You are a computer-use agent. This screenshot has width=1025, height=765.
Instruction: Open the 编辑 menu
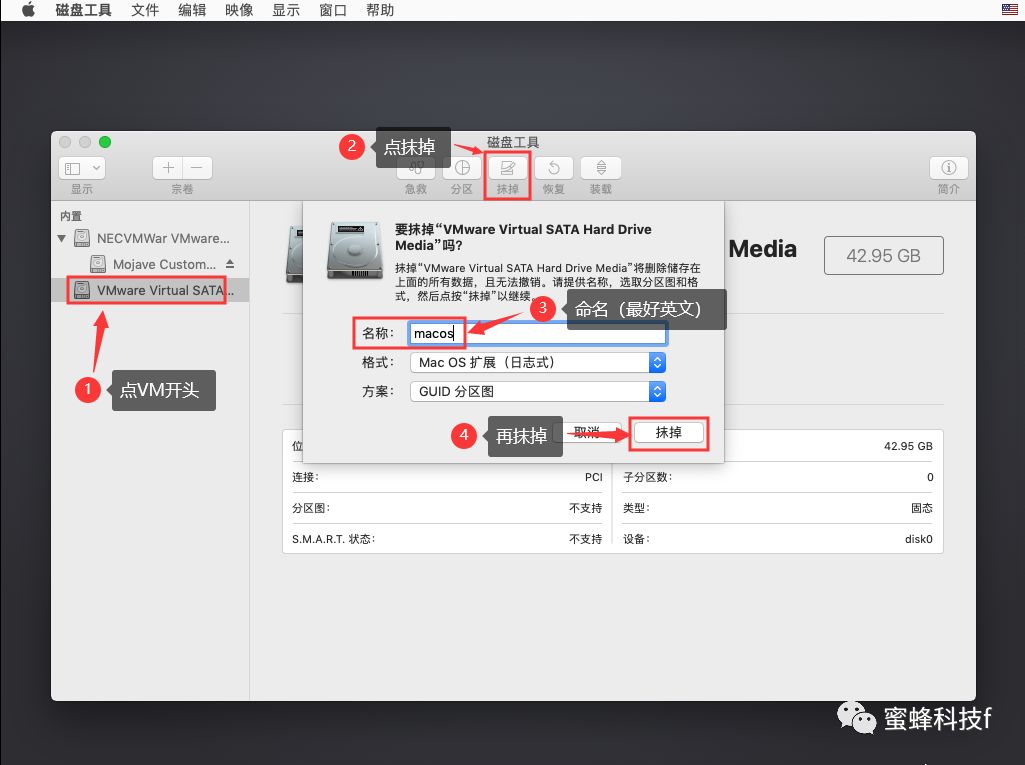coord(192,10)
